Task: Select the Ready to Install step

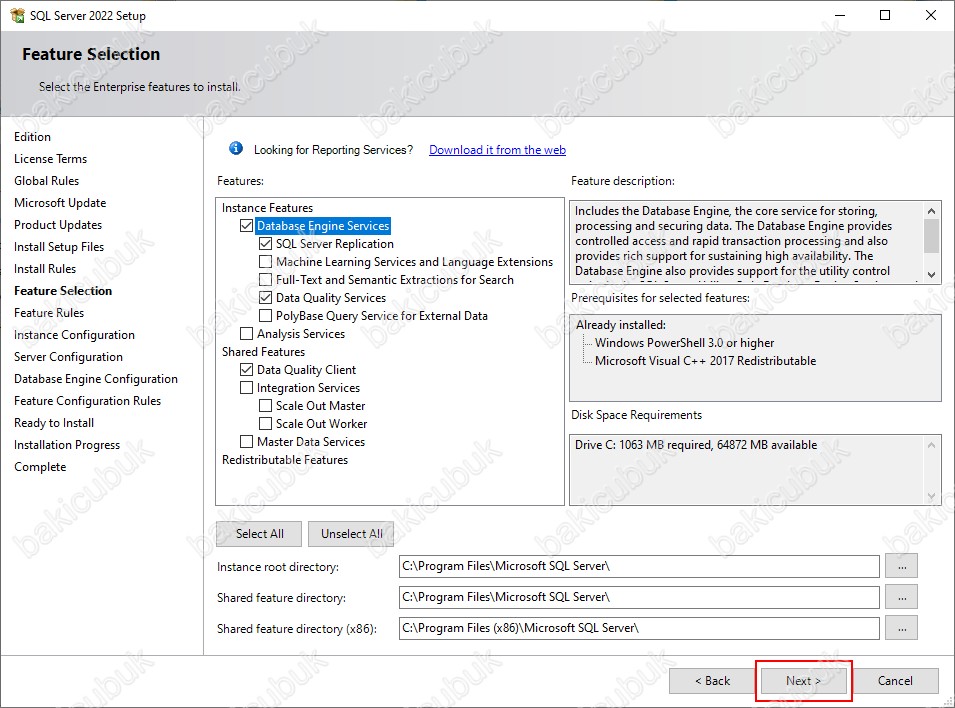Action: pyautogui.click(x=54, y=423)
